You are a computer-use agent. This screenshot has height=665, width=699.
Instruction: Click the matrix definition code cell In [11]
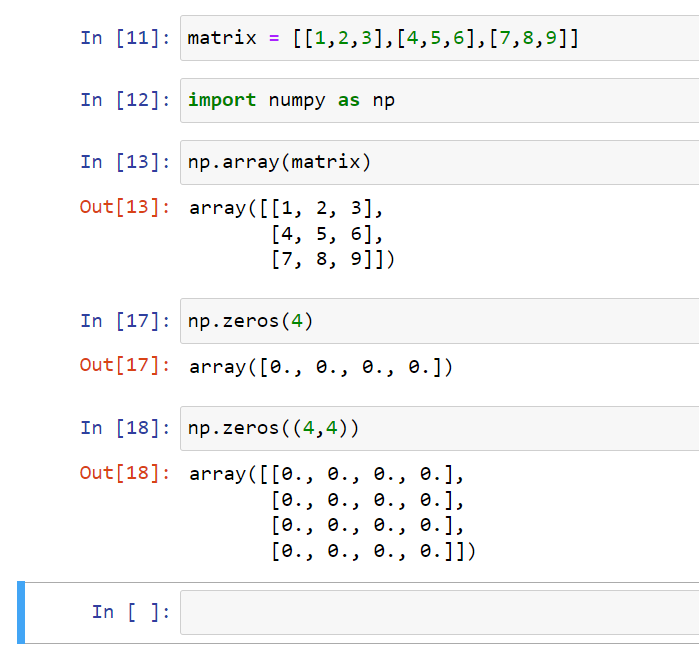[x=440, y=38]
